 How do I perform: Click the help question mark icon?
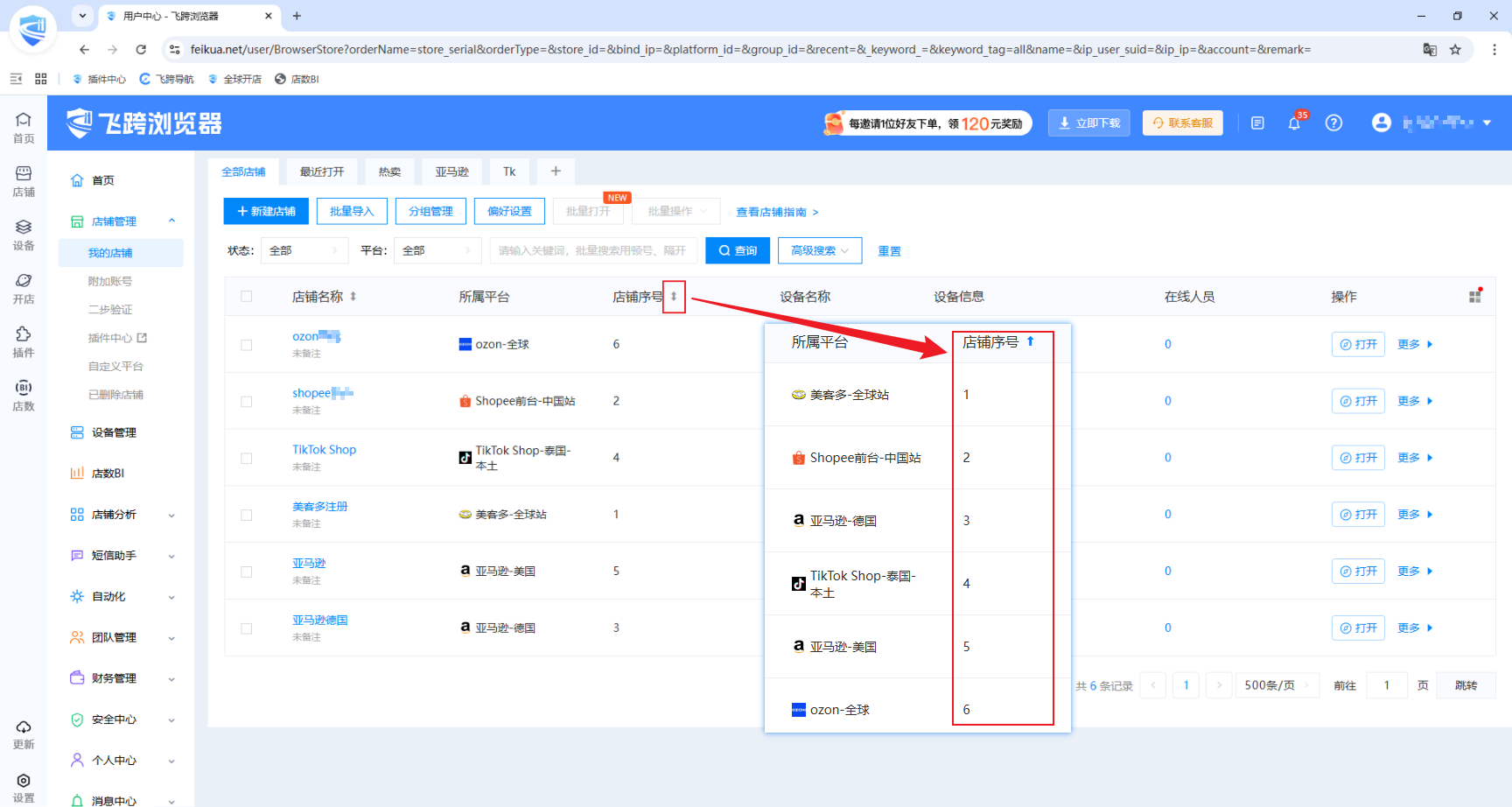tap(1333, 123)
